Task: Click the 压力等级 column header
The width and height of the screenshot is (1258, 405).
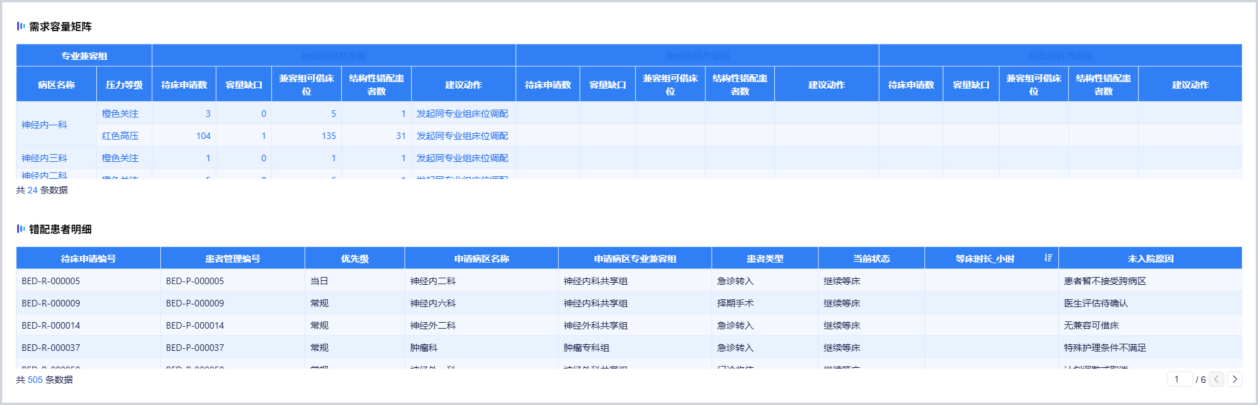Action: 124,85
